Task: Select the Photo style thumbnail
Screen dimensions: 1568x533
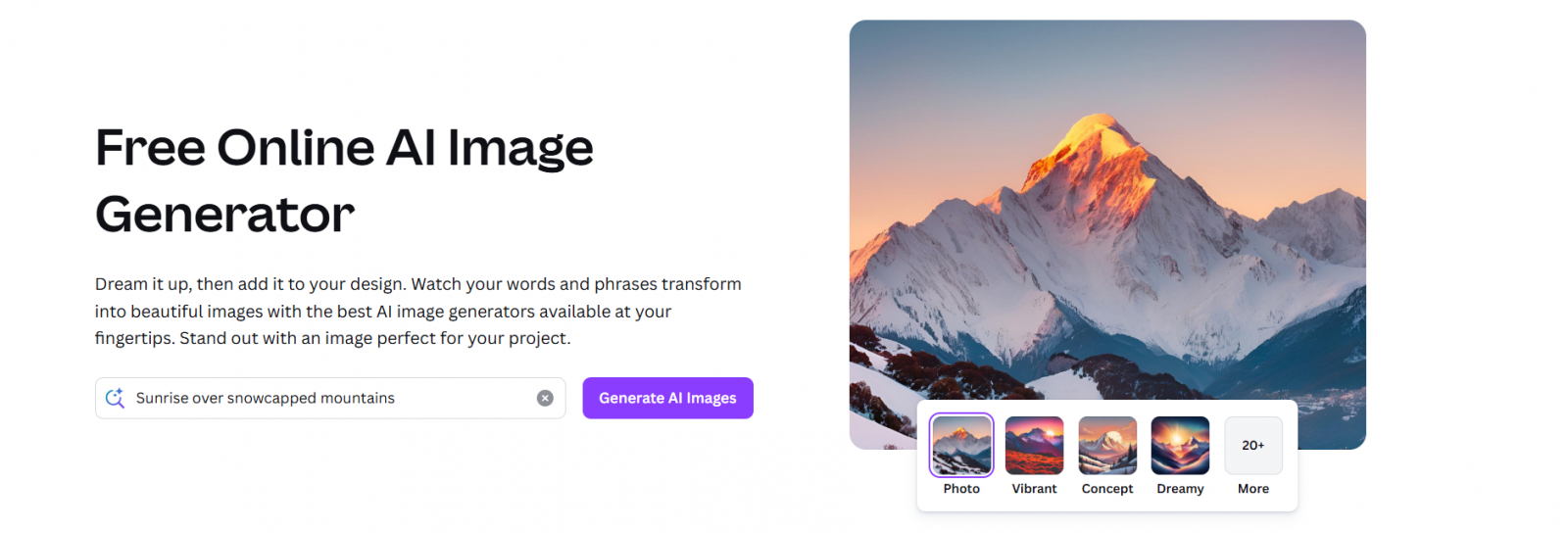Action: 961,445
